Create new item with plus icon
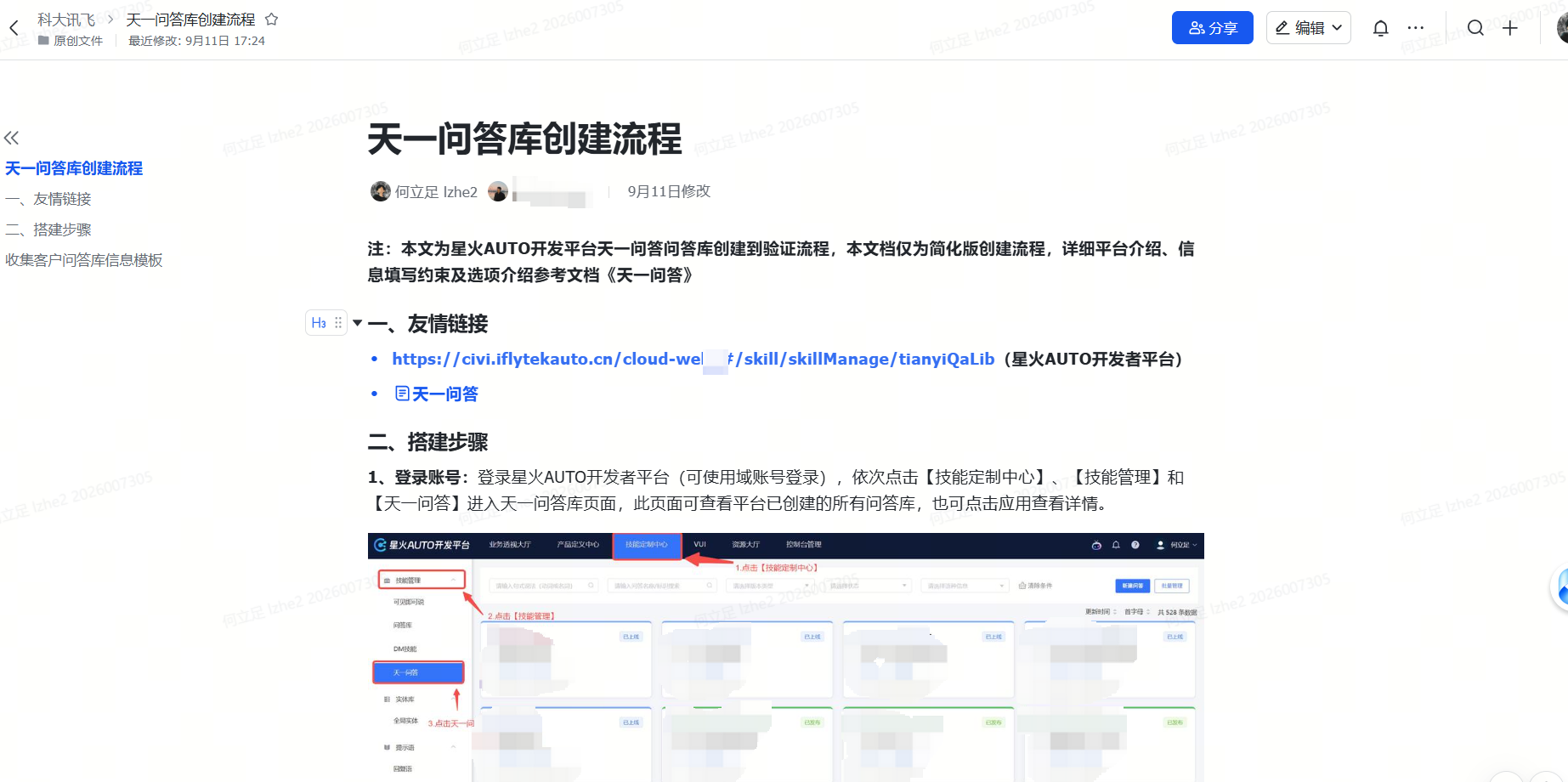 [1510, 28]
